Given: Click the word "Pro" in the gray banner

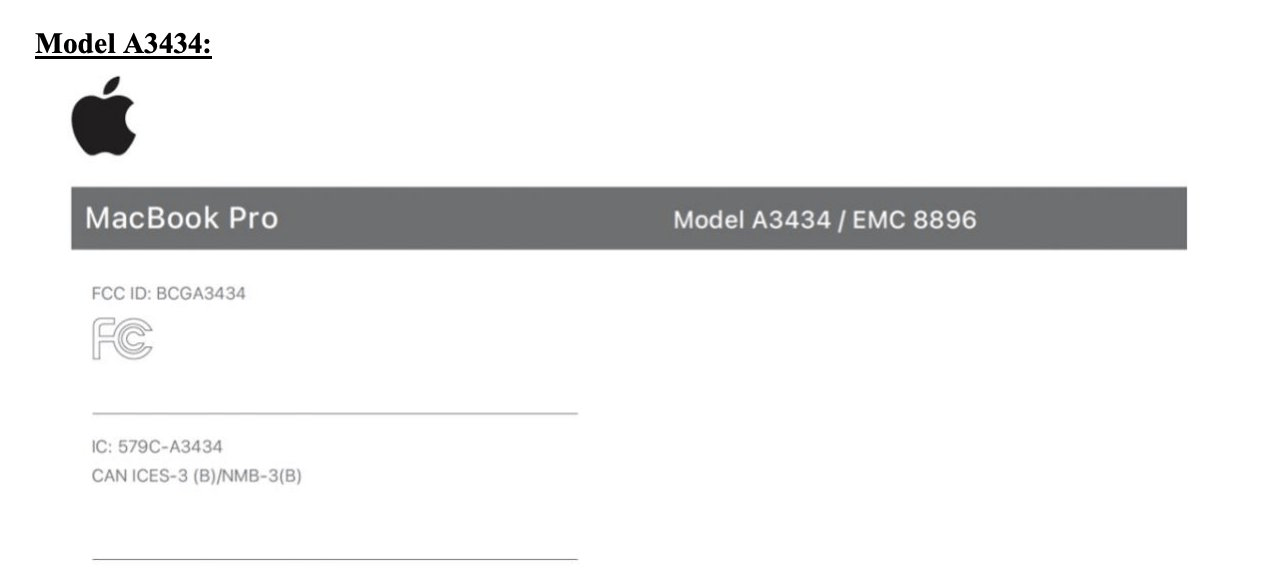Looking at the screenshot, I should coord(253,218).
